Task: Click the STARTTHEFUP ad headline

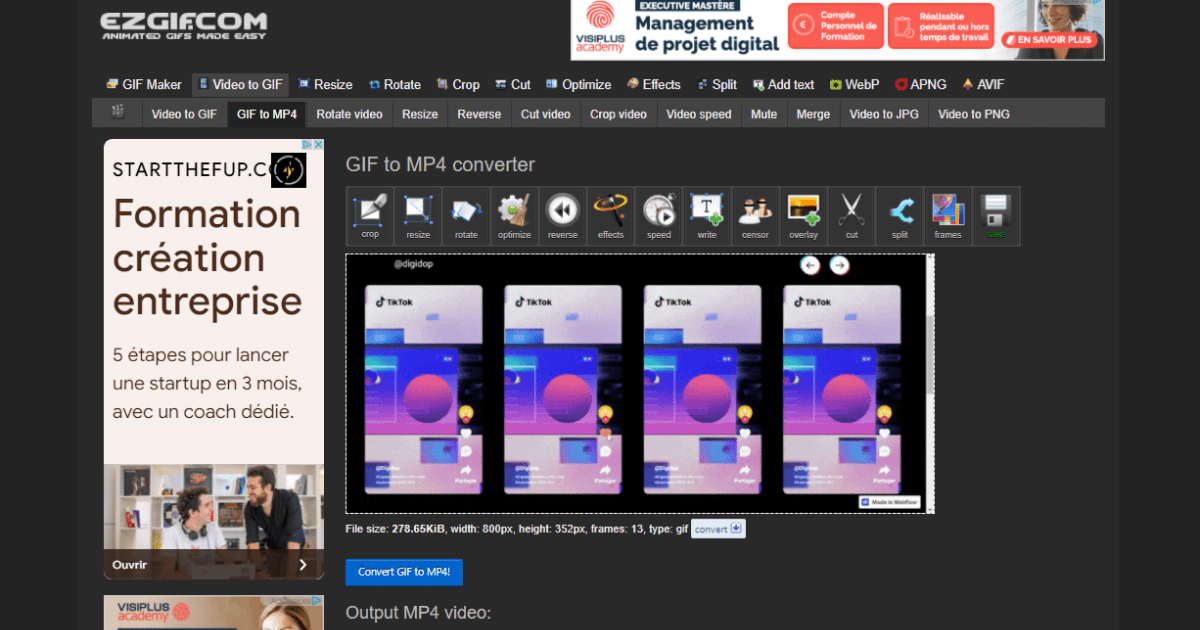Action: (x=206, y=257)
